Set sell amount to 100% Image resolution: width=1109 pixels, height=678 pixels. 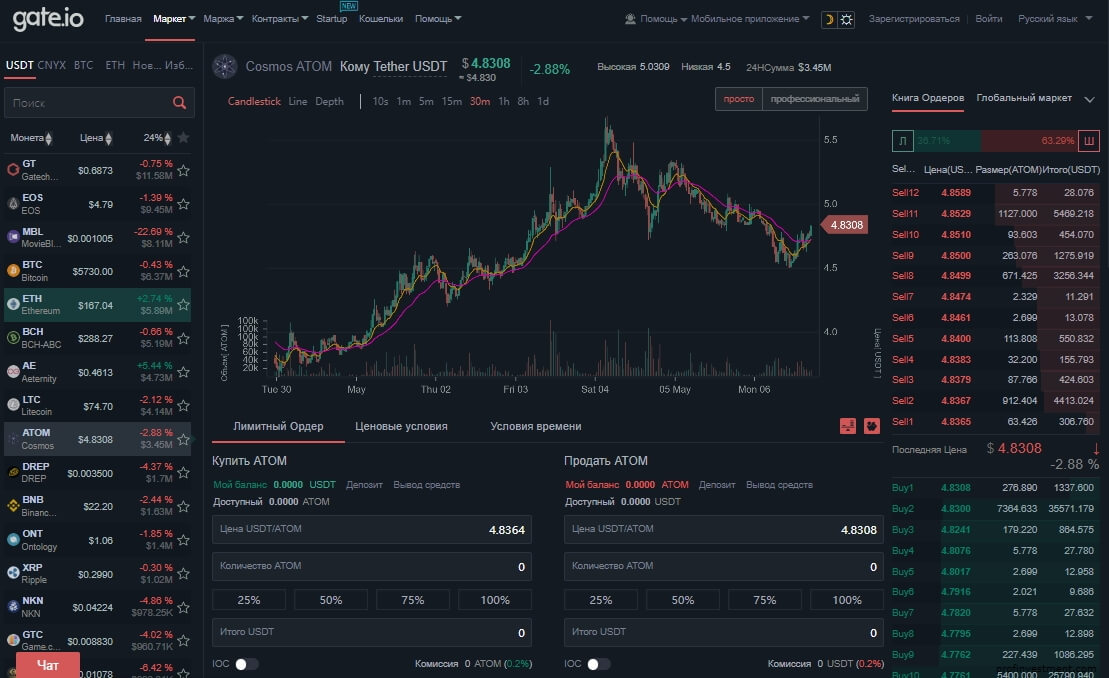[847, 600]
